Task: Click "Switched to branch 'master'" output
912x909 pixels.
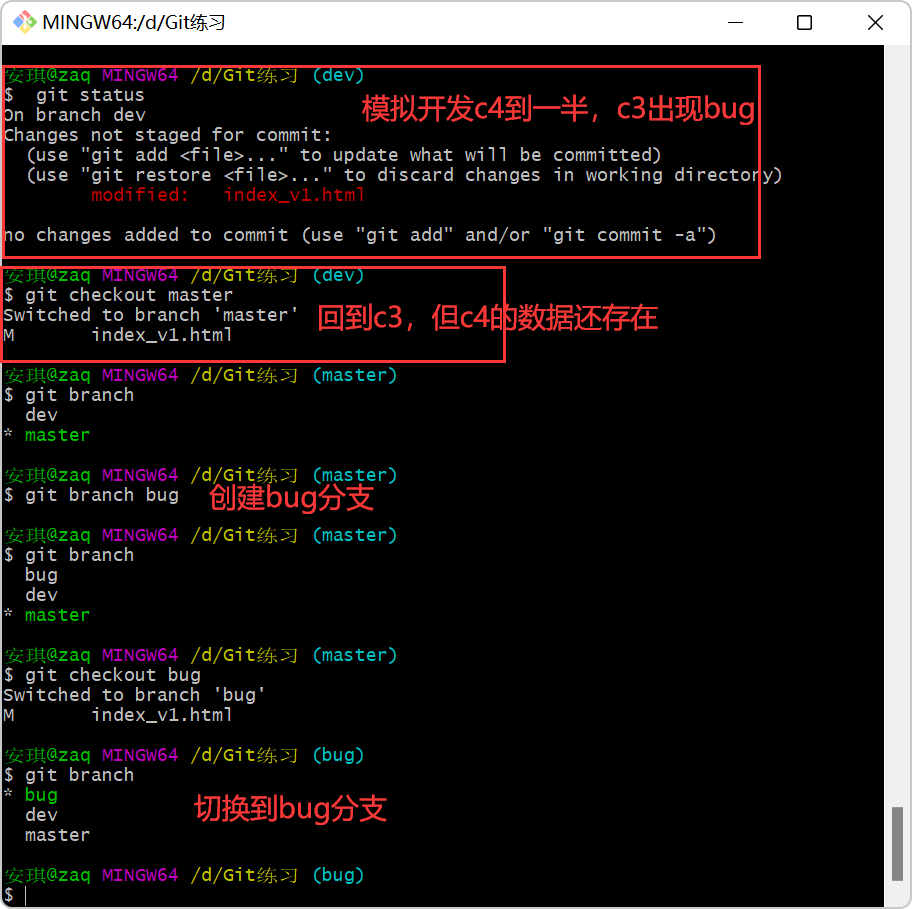Action: pyautogui.click(x=151, y=315)
